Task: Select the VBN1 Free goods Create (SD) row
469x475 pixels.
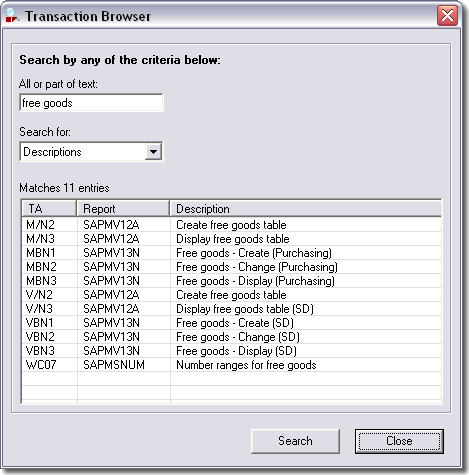Action: (x=232, y=323)
